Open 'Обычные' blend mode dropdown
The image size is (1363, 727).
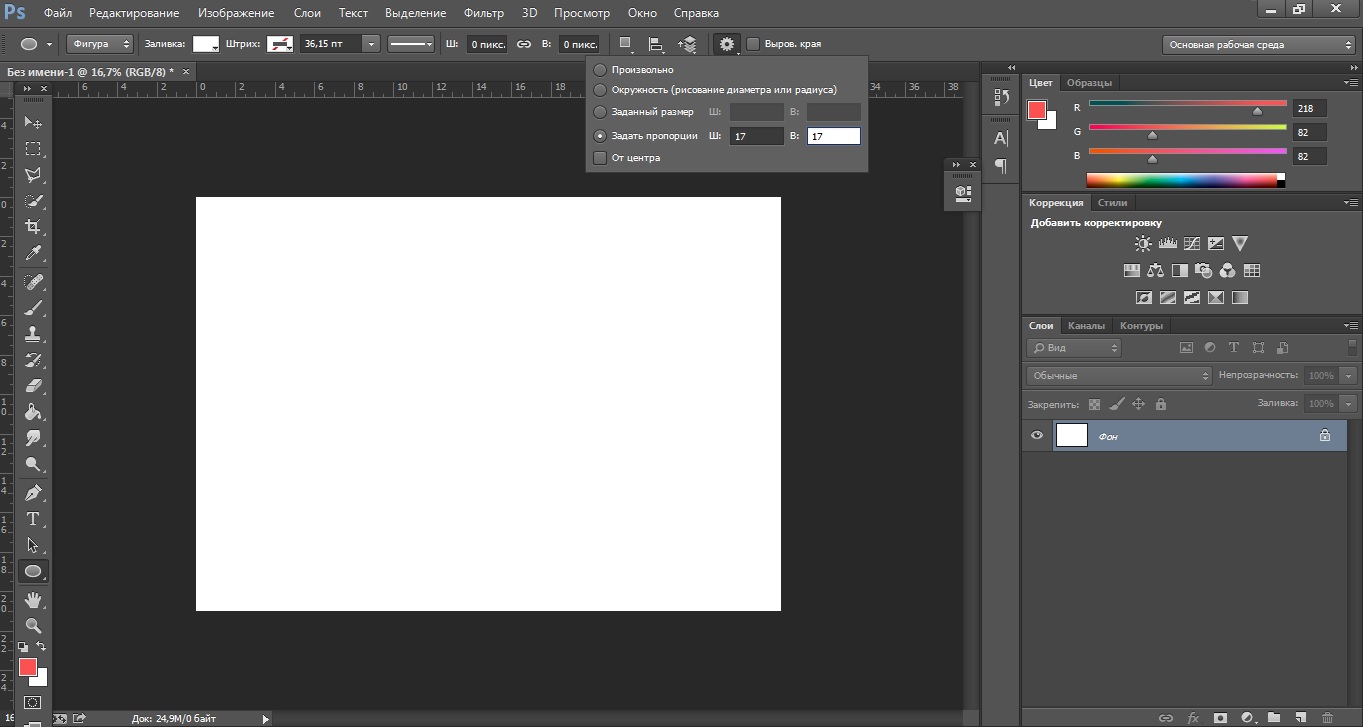1119,375
